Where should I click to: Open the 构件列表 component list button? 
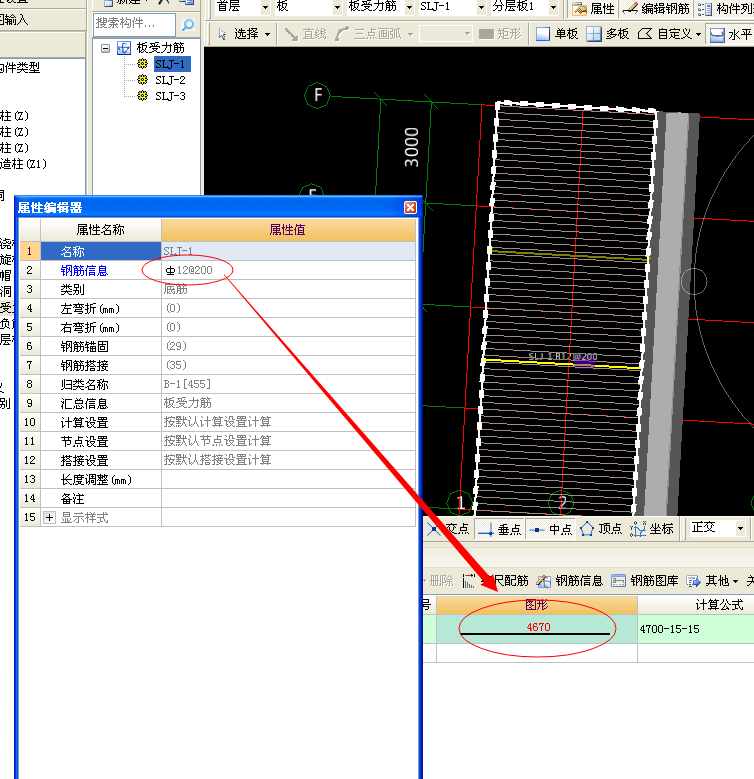[x=725, y=8]
